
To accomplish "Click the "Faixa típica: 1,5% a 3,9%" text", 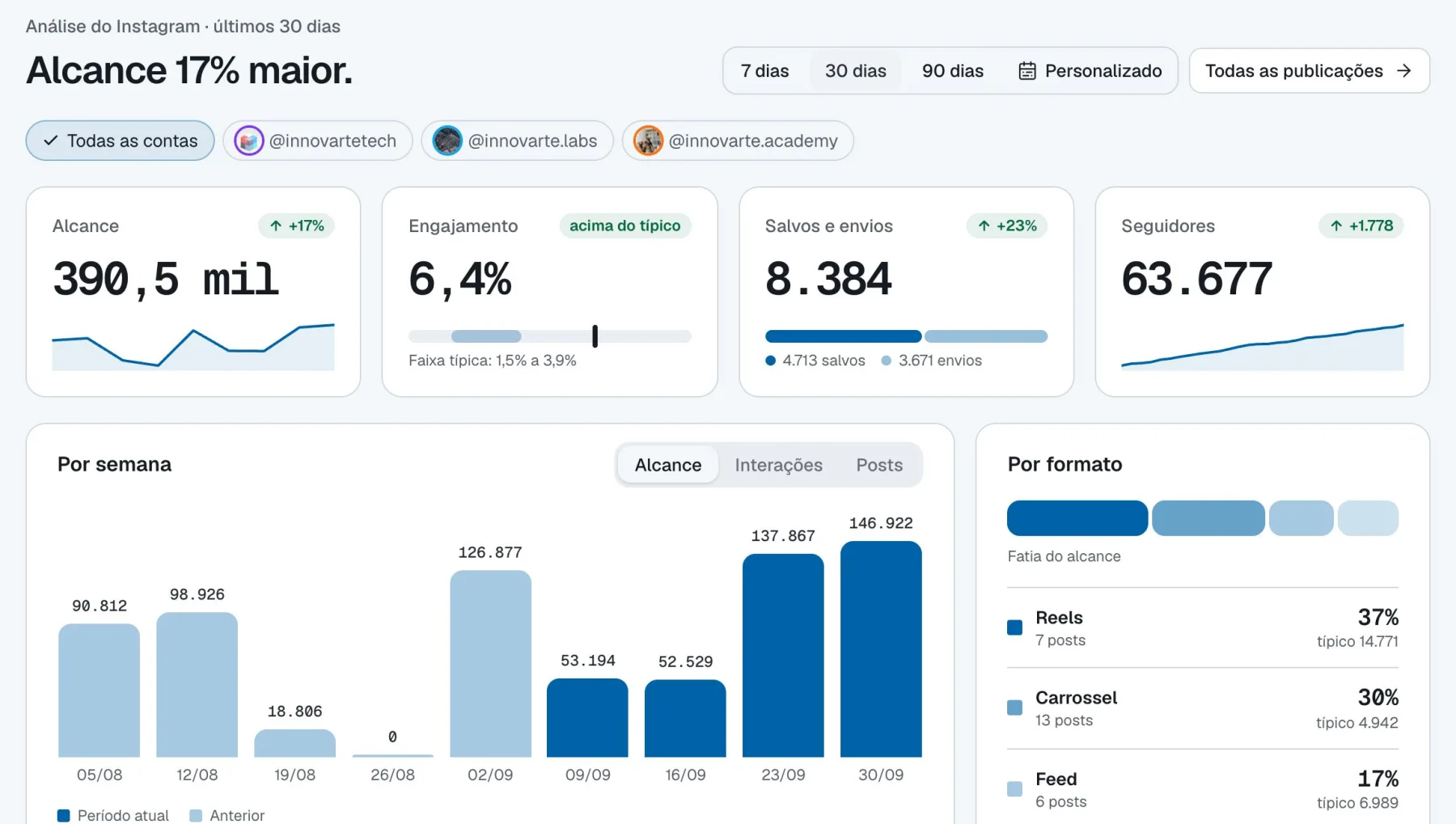I will point(493,361).
